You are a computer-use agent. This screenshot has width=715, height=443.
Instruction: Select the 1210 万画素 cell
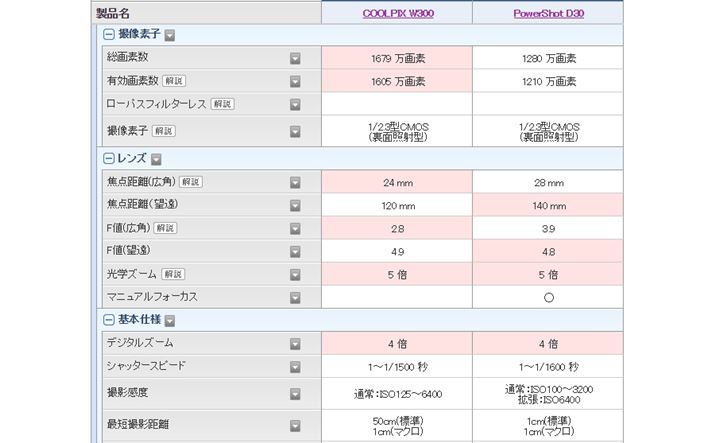coord(548,81)
